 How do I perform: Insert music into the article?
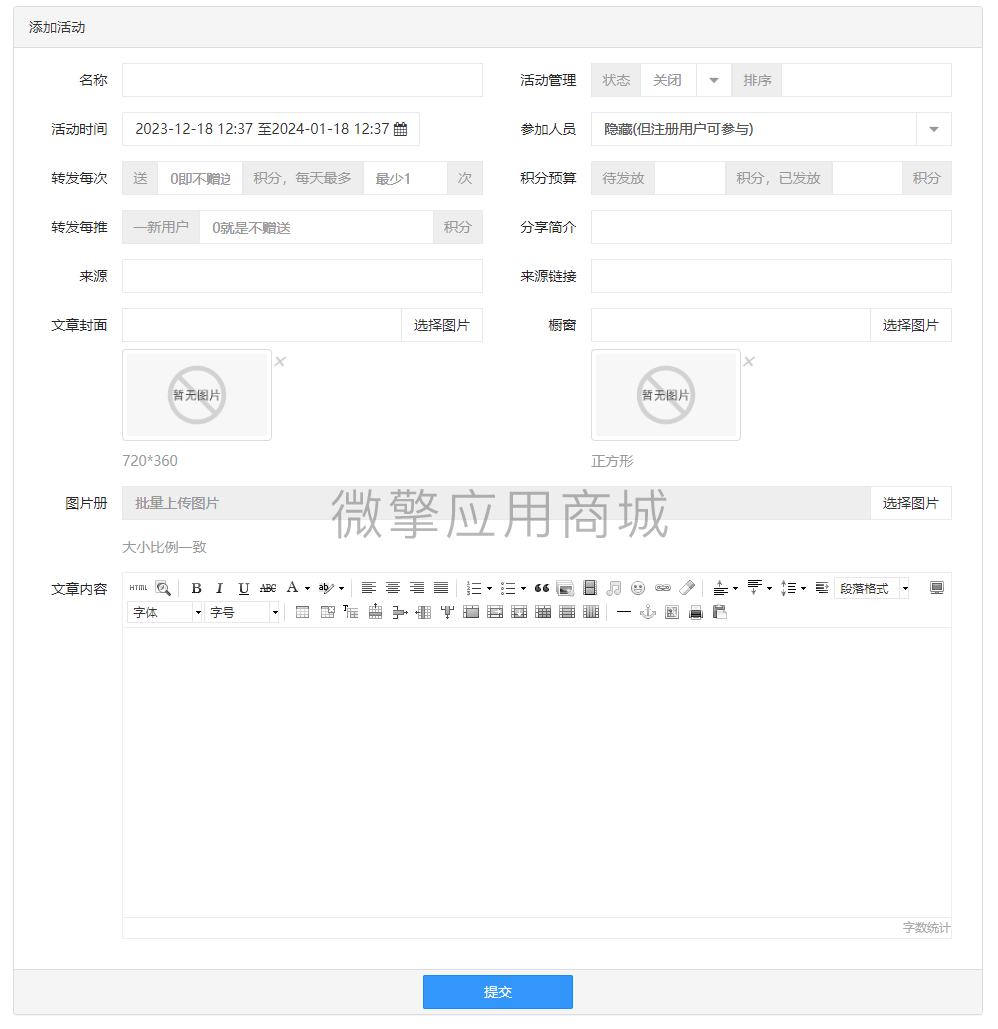click(x=614, y=588)
